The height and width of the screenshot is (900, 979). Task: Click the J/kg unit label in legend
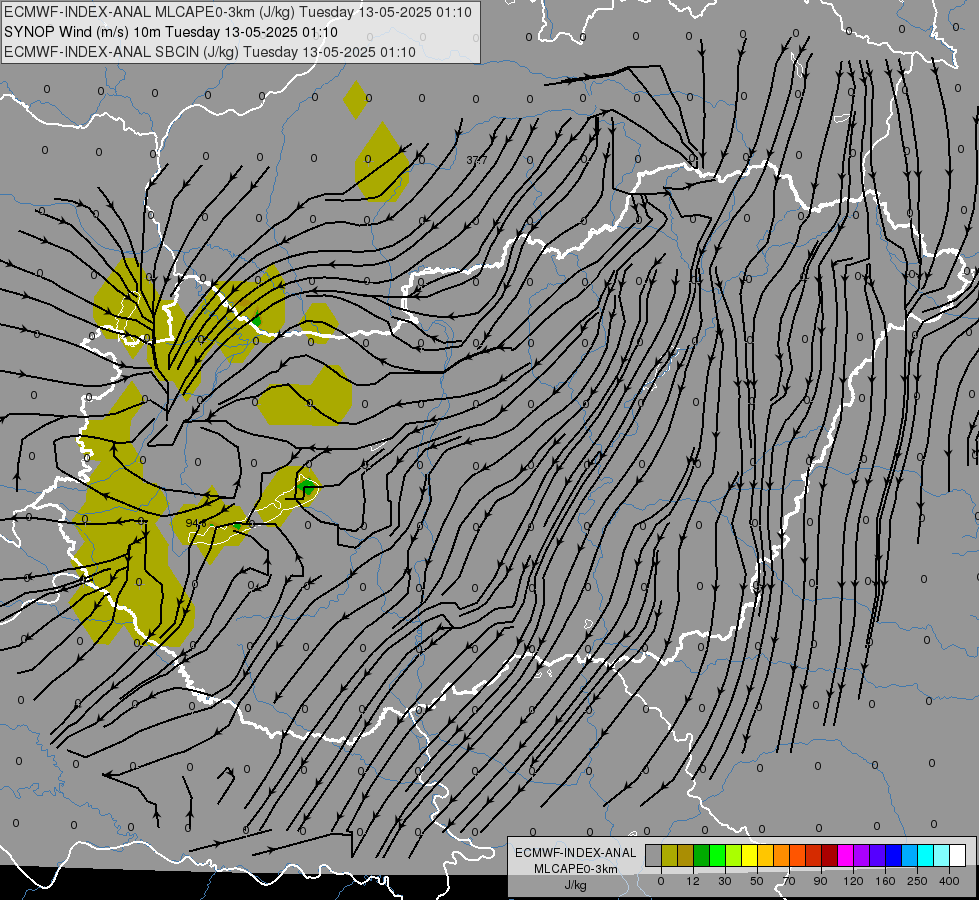[575, 885]
